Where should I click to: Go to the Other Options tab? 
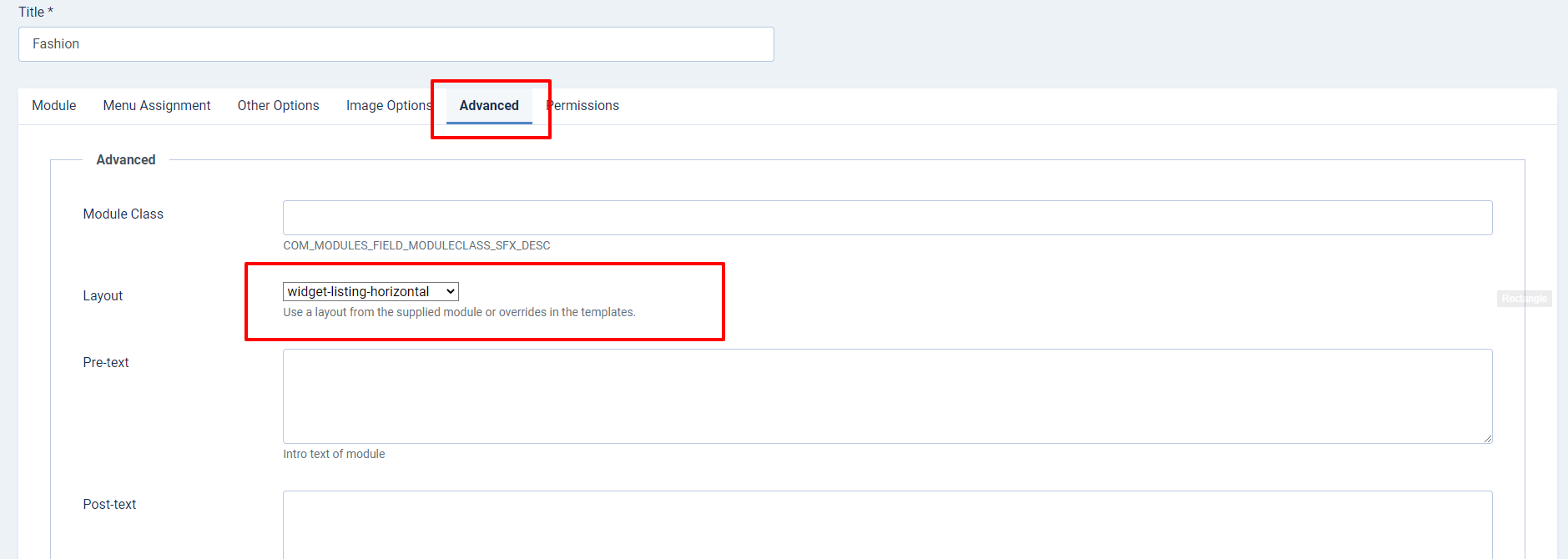(278, 106)
